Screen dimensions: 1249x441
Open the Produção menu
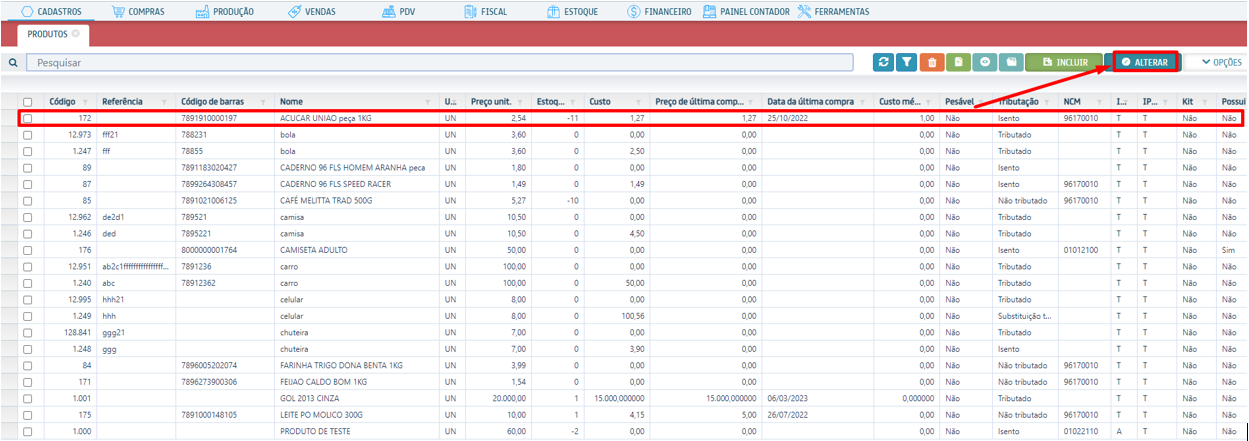click(x=225, y=12)
